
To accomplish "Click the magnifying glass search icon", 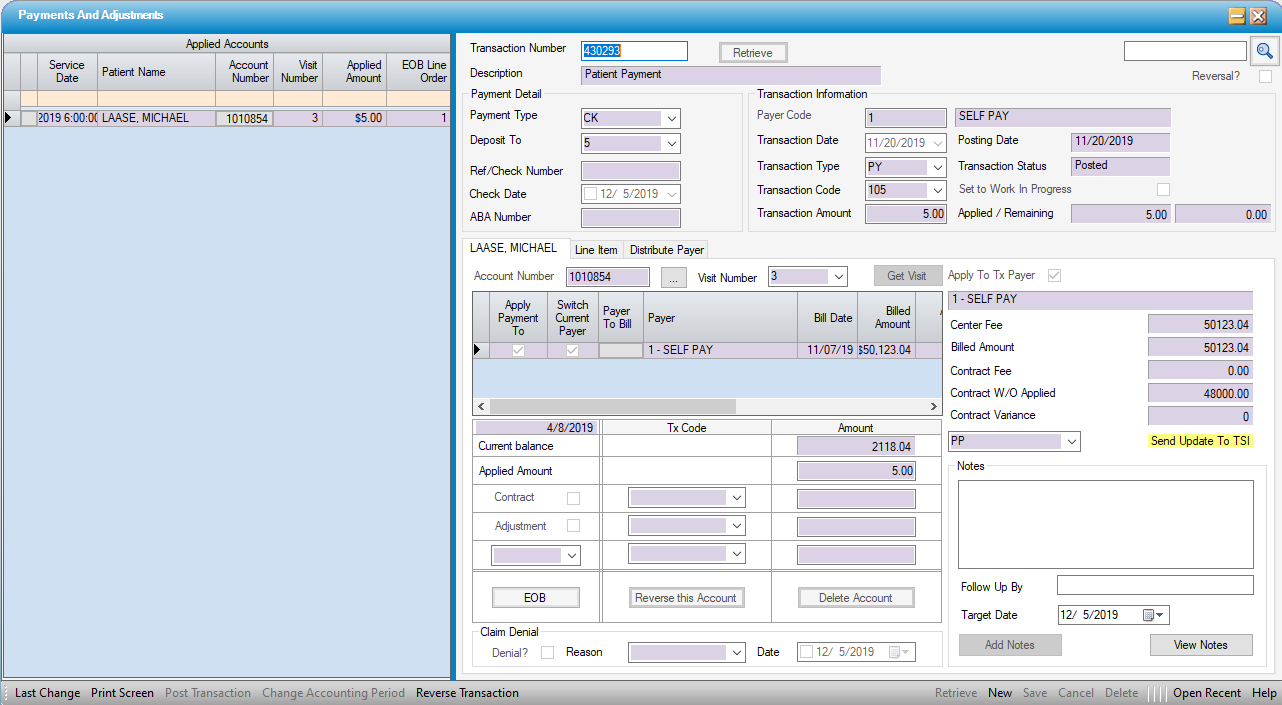I will pyautogui.click(x=1264, y=51).
